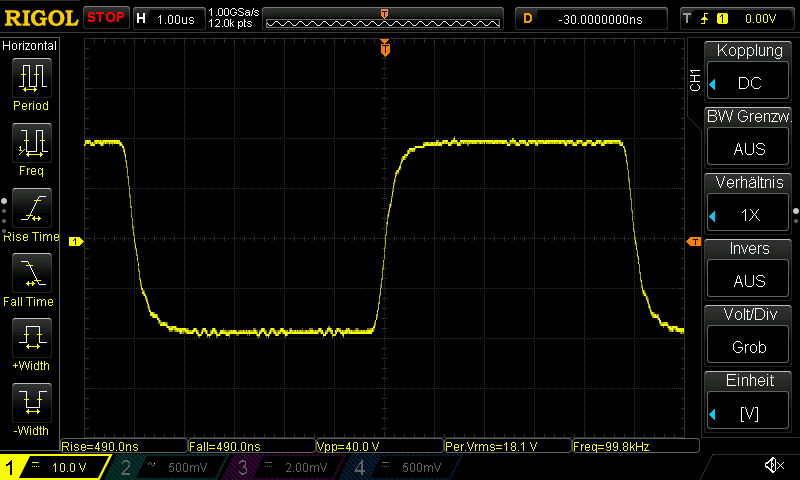Click the rising edge trigger icon
Viewport: 800px width, 480px height.
[x=705, y=19]
